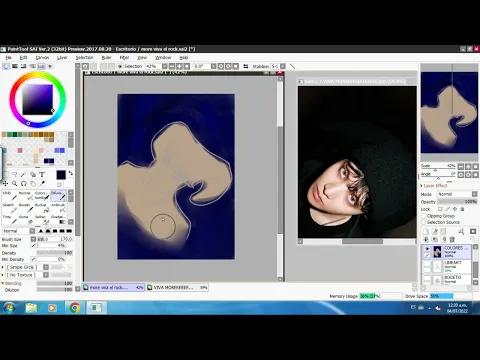Adjust the layer Opacity slider
The height and width of the screenshot is (360, 480).
pos(457,202)
